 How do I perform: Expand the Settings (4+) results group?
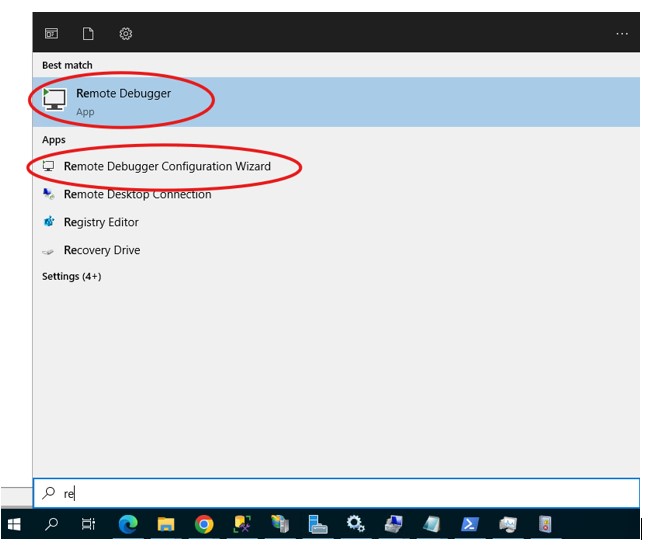(71, 276)
